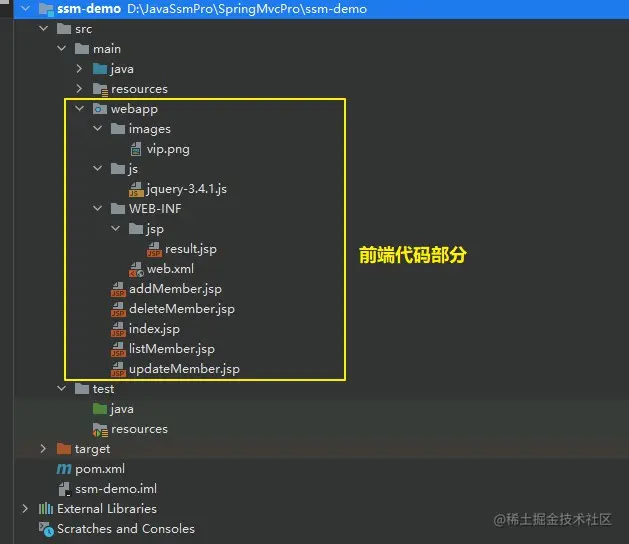The image size is (629, 544).
Task: Click the Maven pom.xml icon
Action: point(64,469)
